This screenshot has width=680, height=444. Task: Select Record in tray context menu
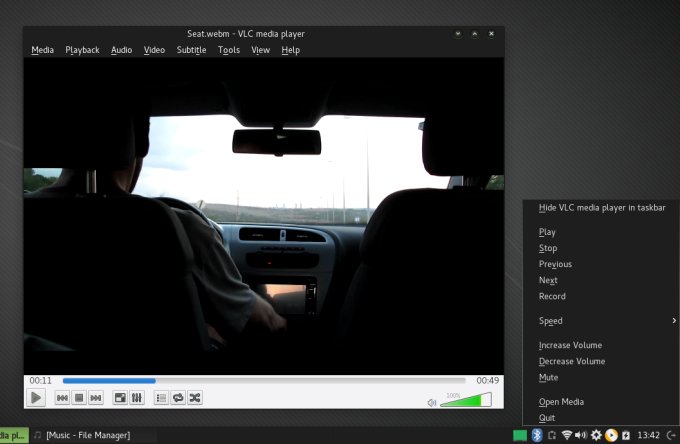click(x=602, y=296)
